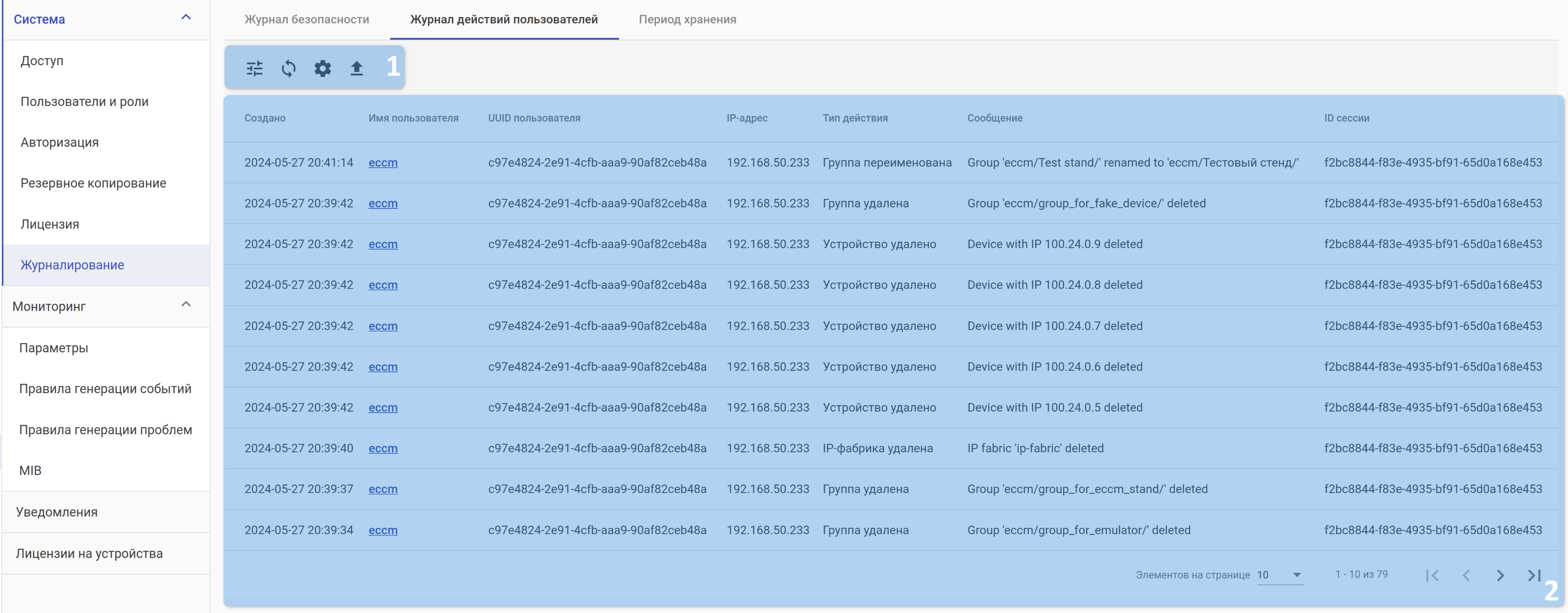Open Пользователи и роли menu item
Screen dimensions: 1568x613
click(85, 102)
